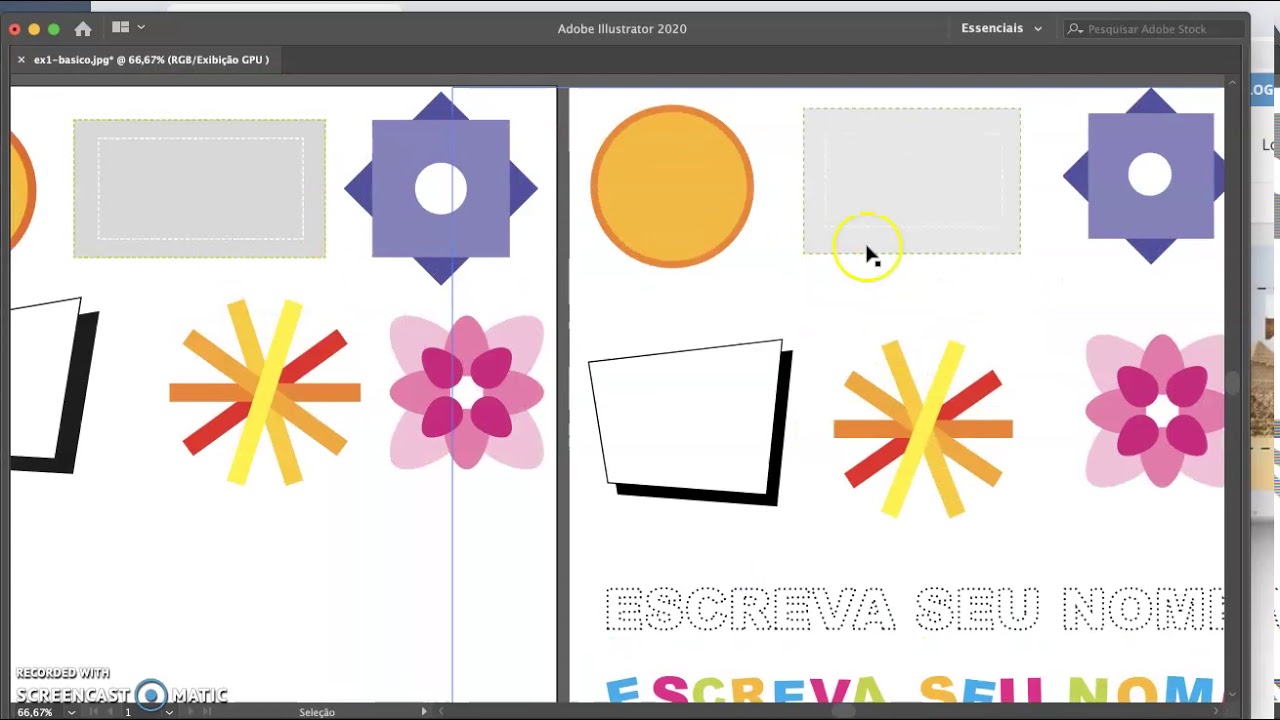Click the scroll-up arrow of vertical scrollbar
The image size is (1280, 720).
[1232, 83]
